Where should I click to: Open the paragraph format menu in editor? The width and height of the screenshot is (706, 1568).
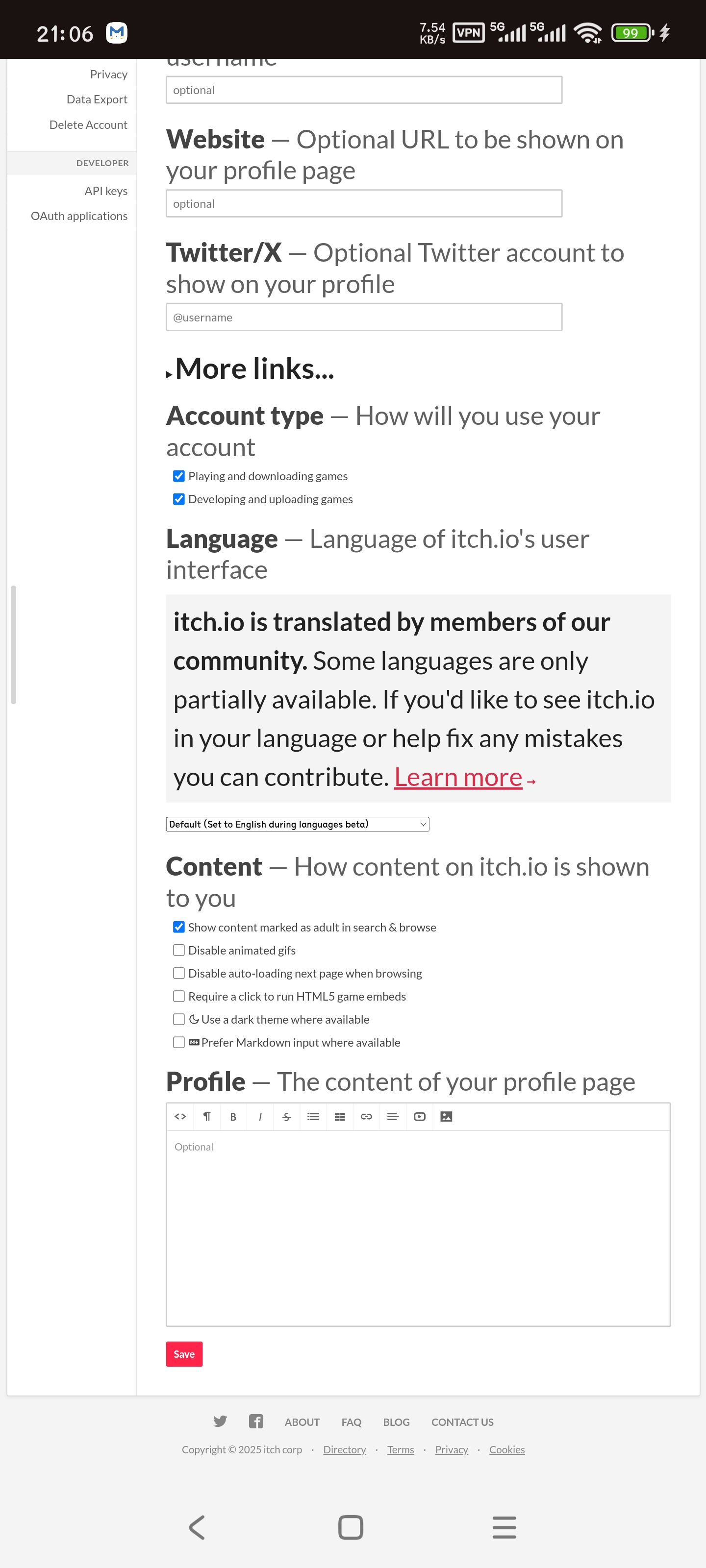point(207,1117)
